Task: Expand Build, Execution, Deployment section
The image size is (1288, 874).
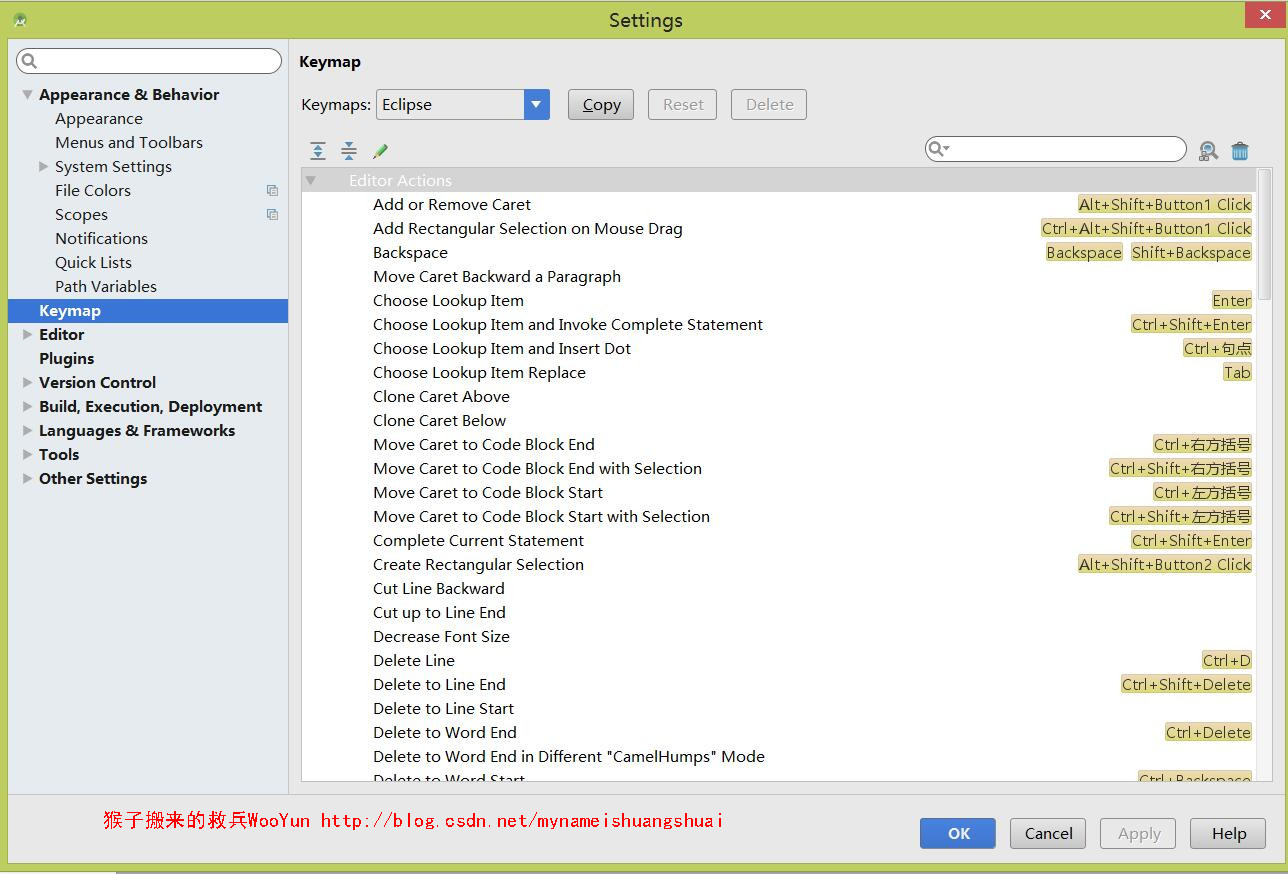Action: [28, 406]
